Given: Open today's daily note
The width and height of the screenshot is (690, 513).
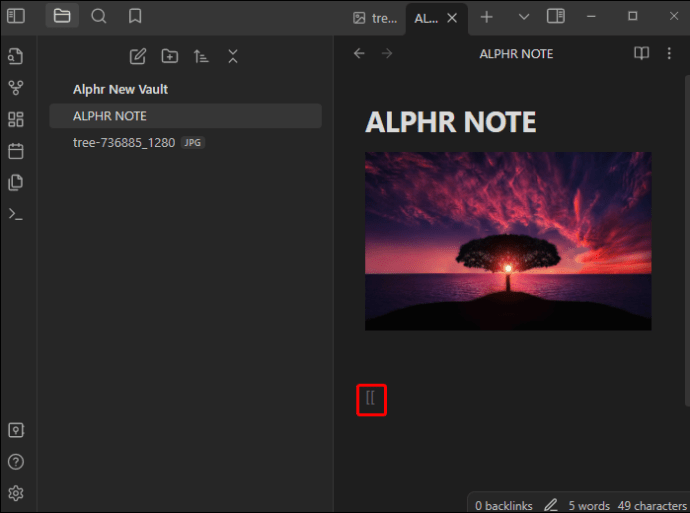Looking at the screenshot, I should (x=16, y=151).
